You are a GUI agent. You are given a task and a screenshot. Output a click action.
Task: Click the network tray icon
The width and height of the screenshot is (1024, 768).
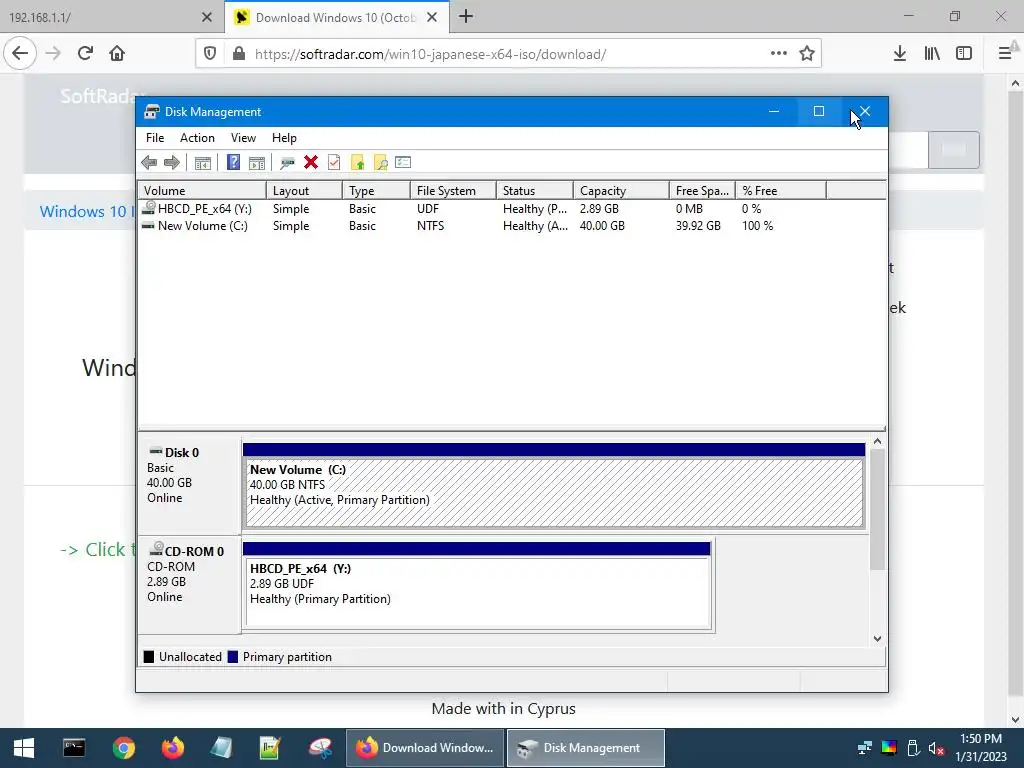865,748
